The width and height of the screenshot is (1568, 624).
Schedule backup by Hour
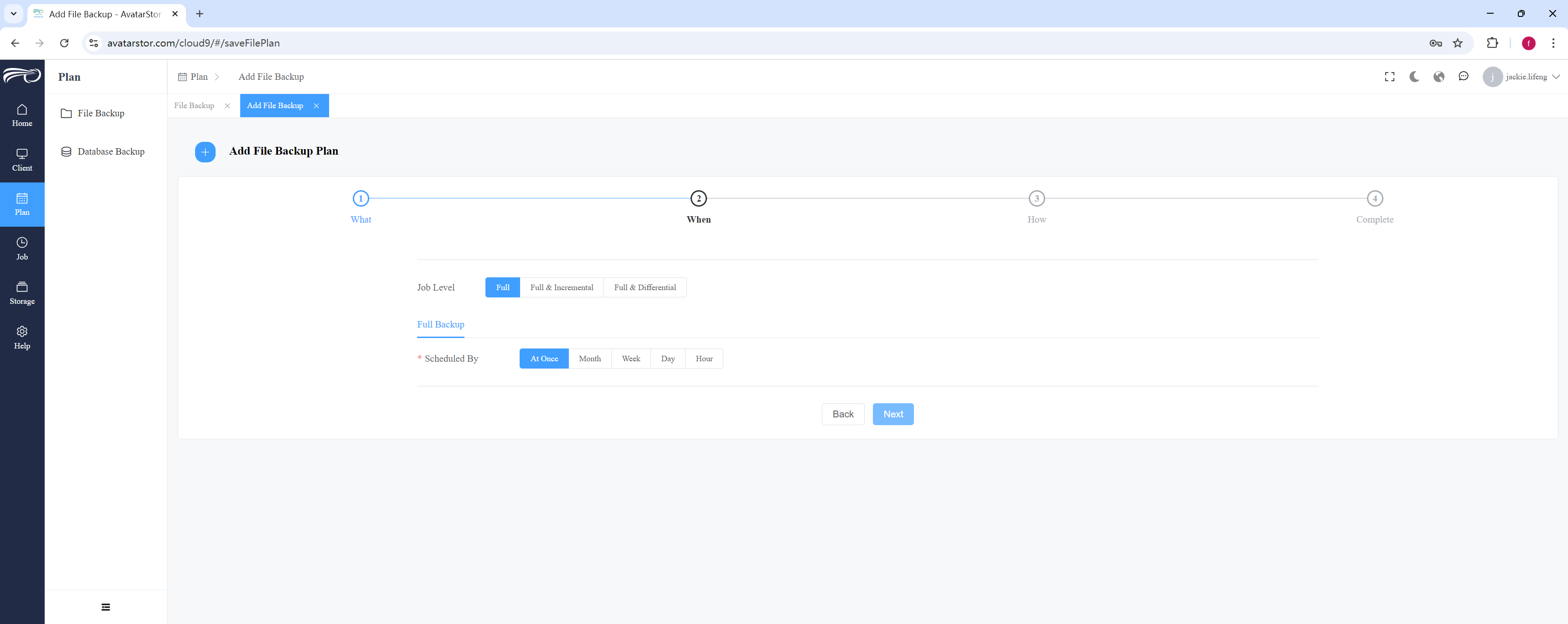704,359
